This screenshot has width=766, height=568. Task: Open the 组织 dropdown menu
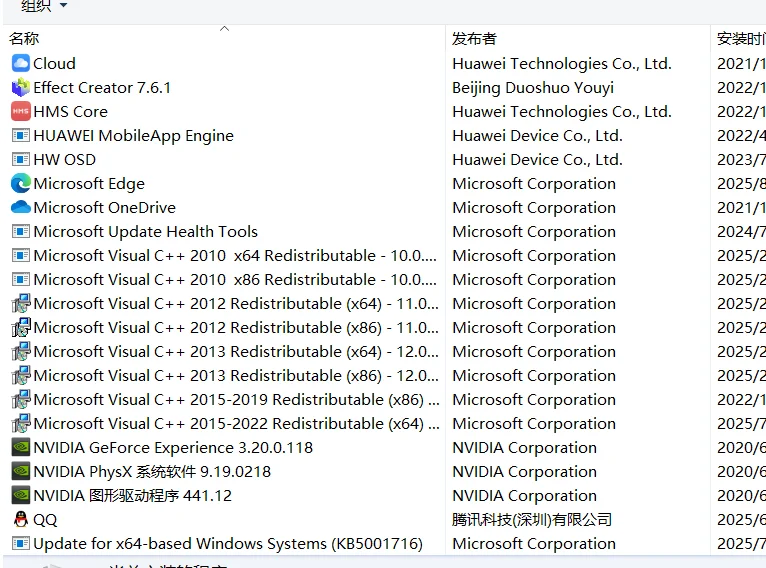click(x=44, y=6)
